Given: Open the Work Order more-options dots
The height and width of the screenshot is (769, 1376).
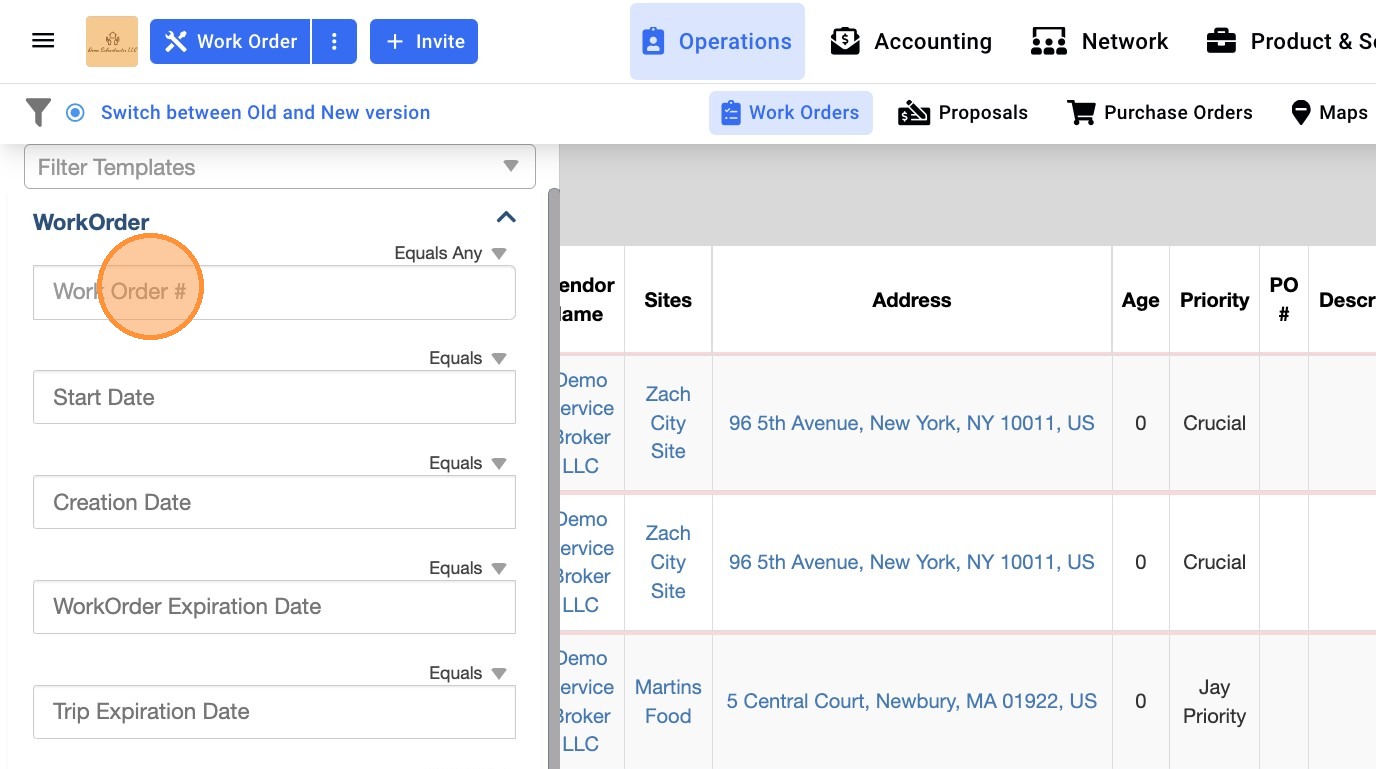Looking at the screenshot, I should point(334,42).
